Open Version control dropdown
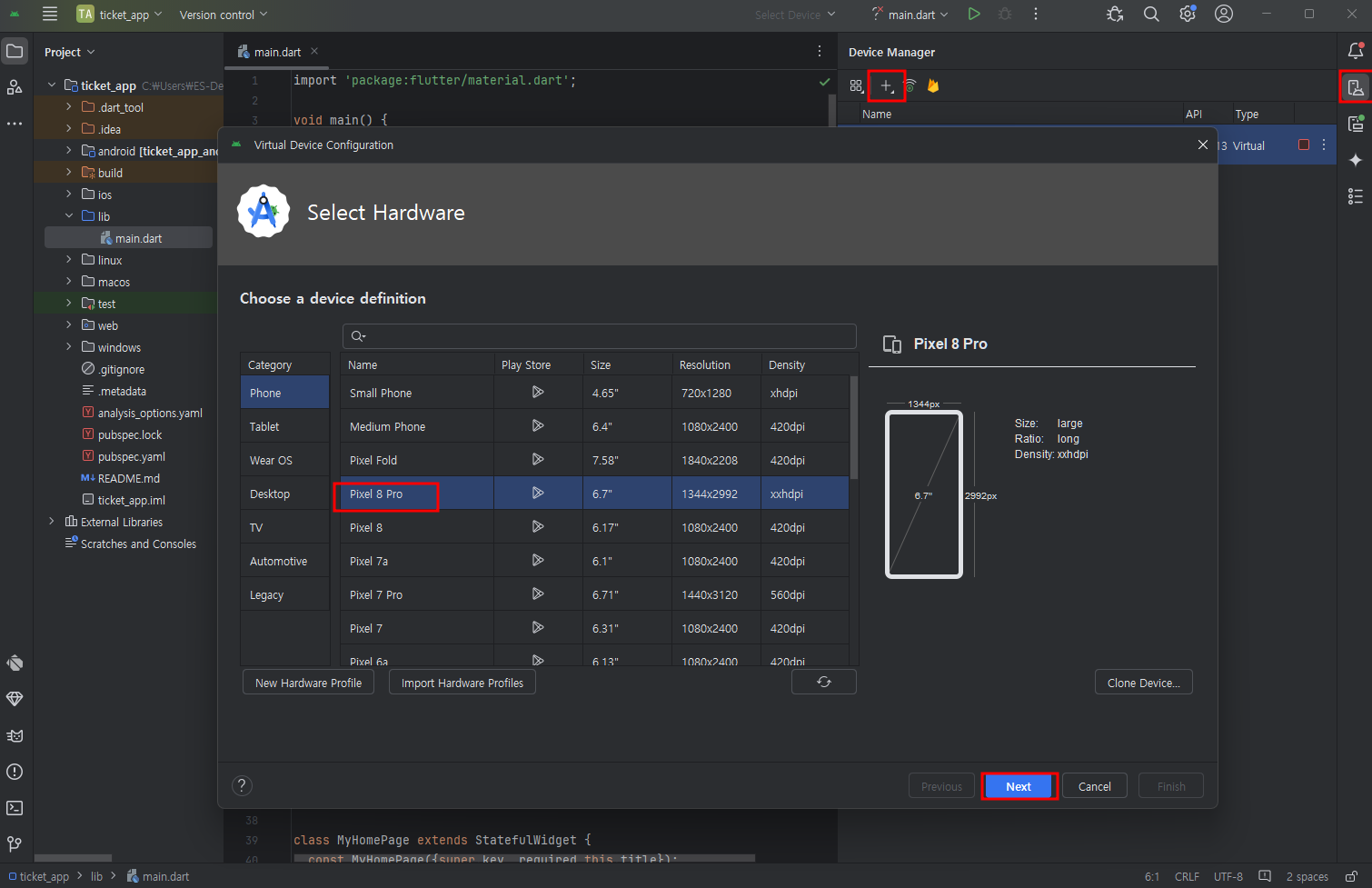 [224, 15]
